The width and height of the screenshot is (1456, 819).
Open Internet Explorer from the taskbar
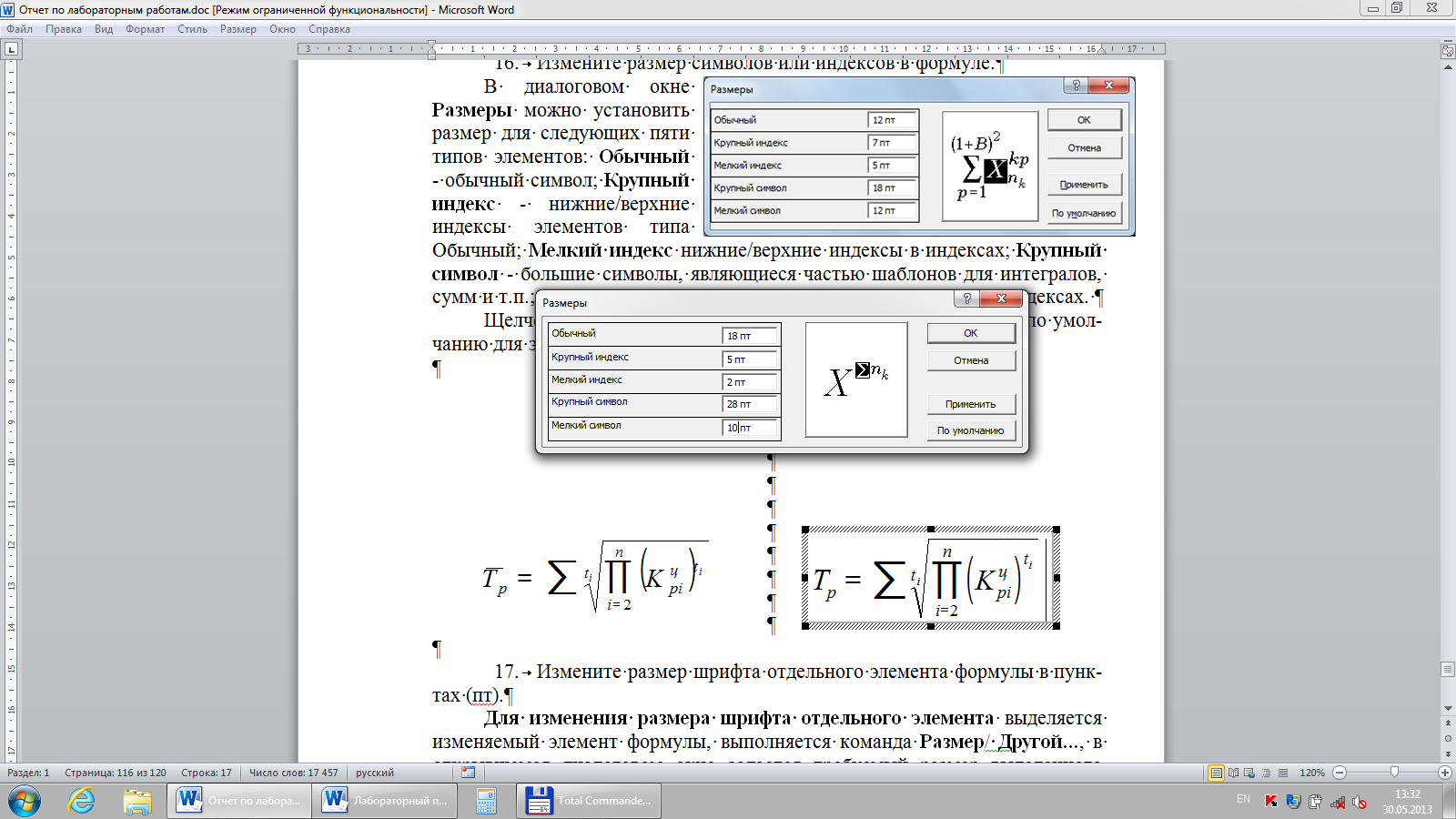point(81,801)
